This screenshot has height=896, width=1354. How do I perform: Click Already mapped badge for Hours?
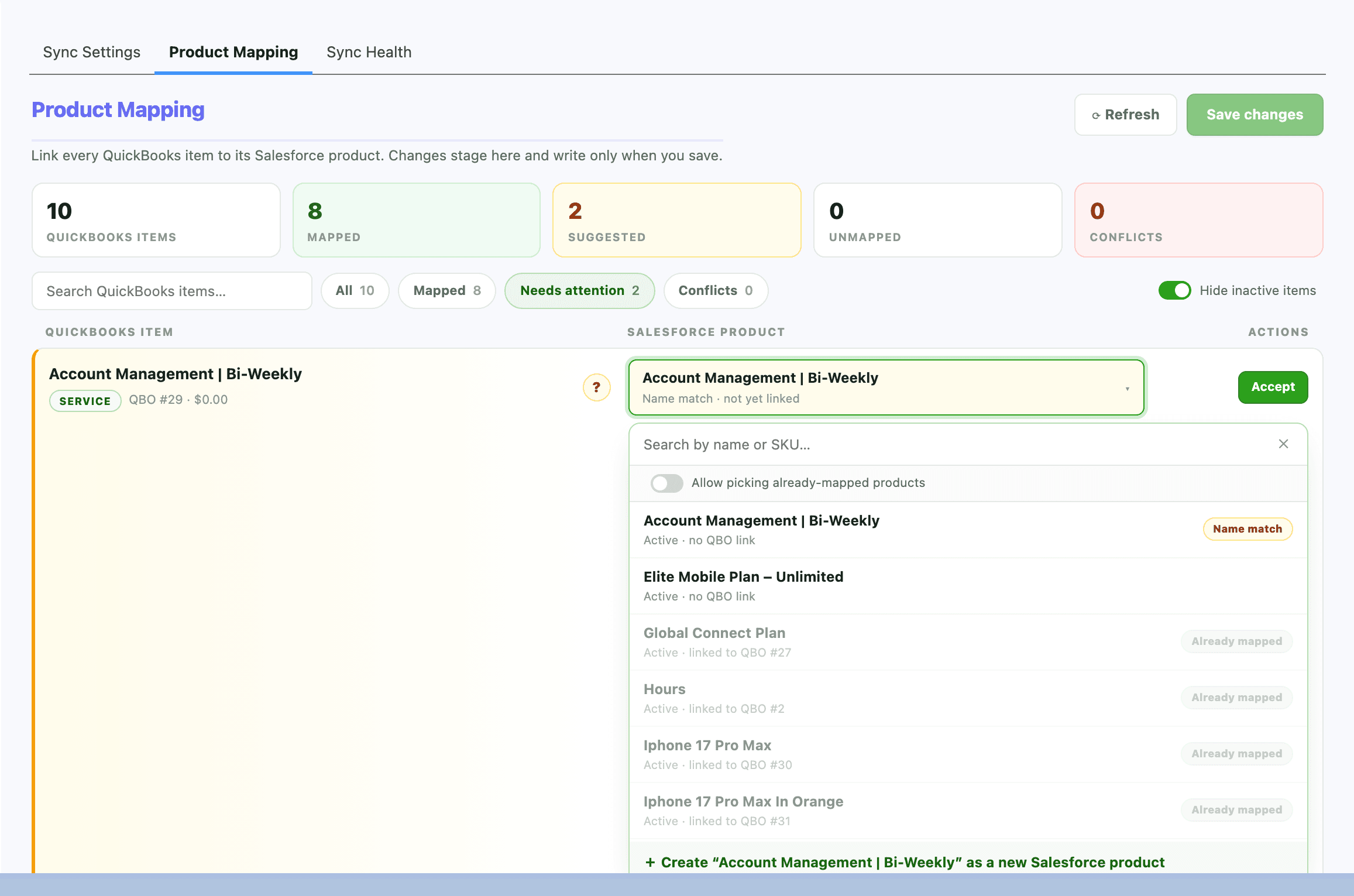(x=1237, y=698)
